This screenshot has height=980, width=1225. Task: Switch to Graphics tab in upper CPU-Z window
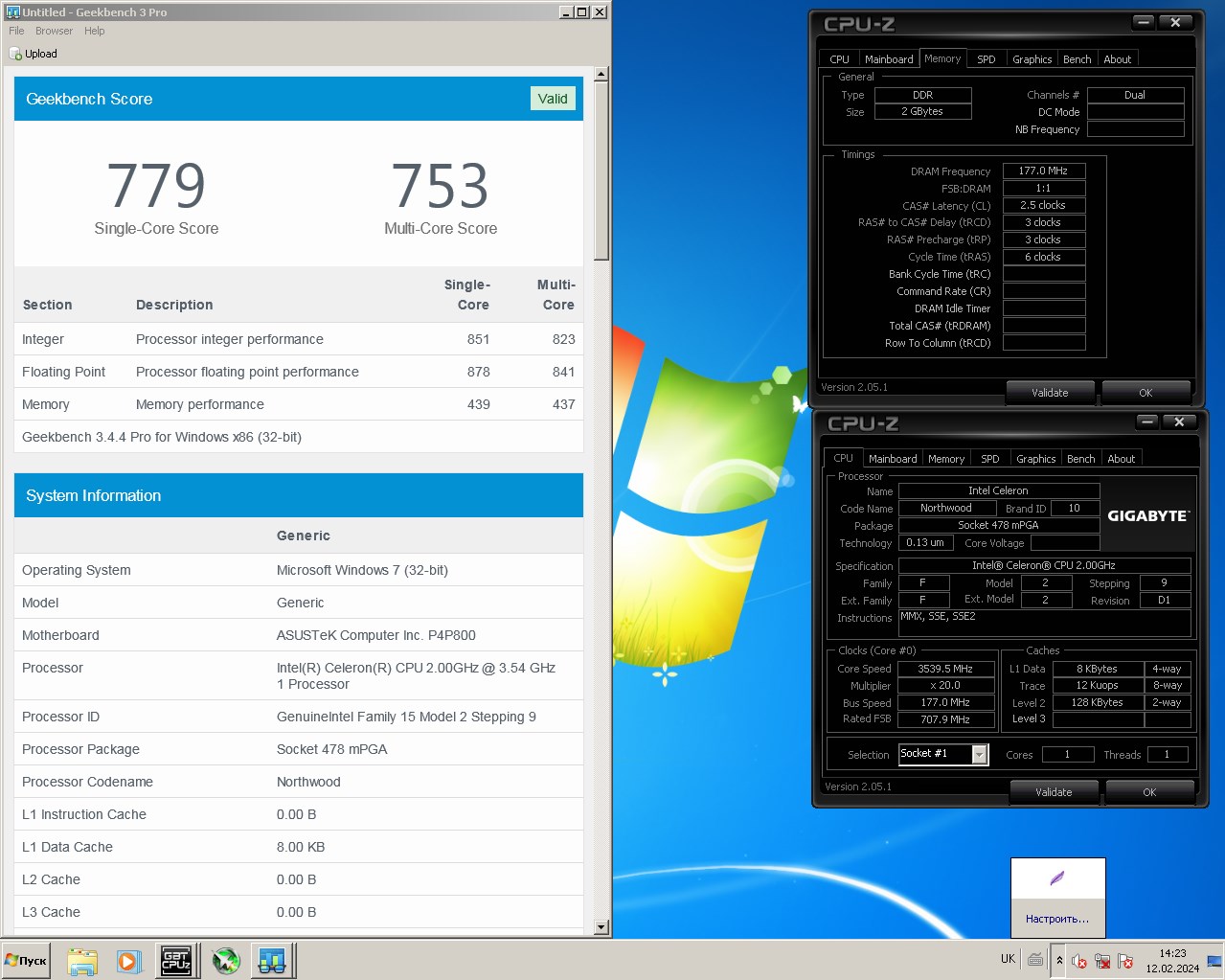point(1032,59)
